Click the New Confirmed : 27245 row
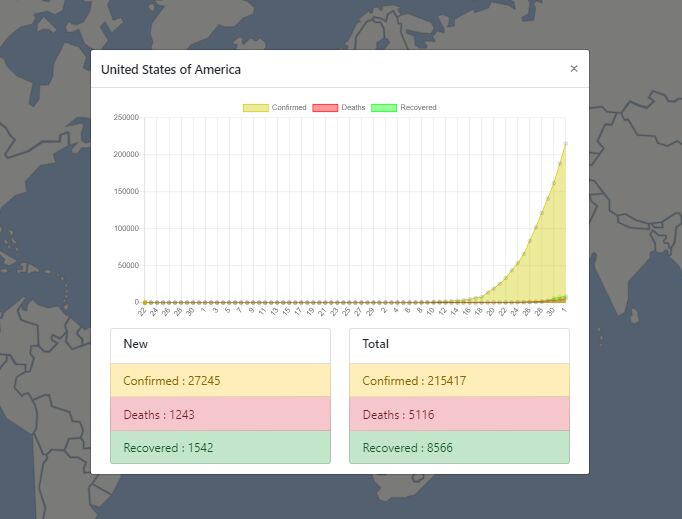Image resolution: width=682 pixels, height=519 pixels. coord(221,380)
